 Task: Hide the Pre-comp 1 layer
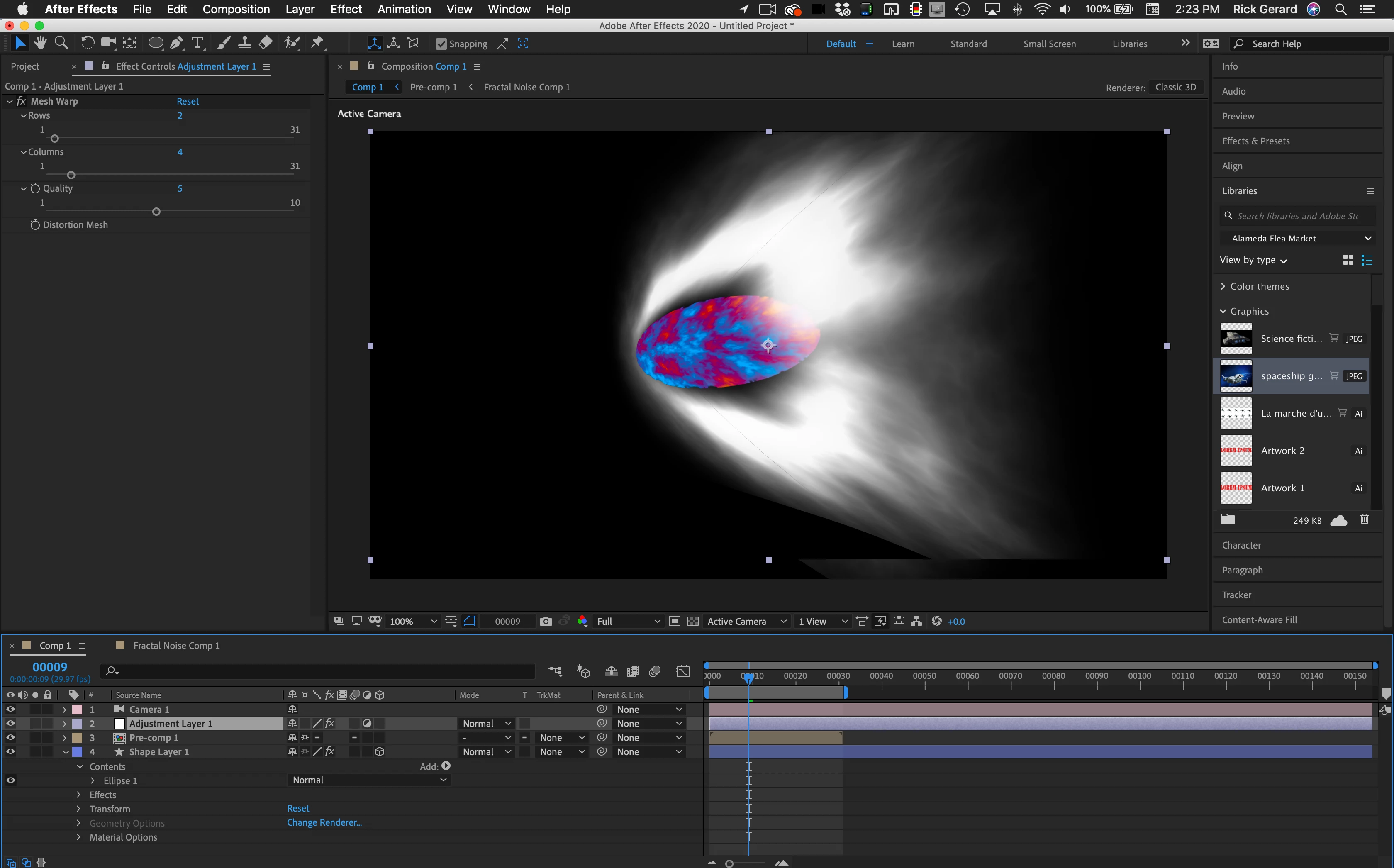pyautogui.click(x=10, y=738)
